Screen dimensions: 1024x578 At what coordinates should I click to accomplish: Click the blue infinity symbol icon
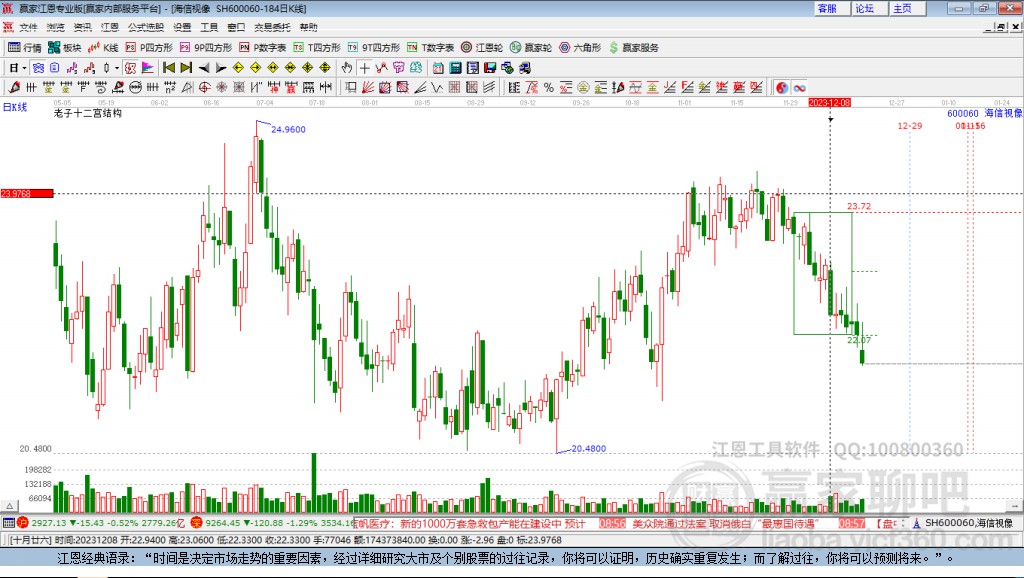799,87
